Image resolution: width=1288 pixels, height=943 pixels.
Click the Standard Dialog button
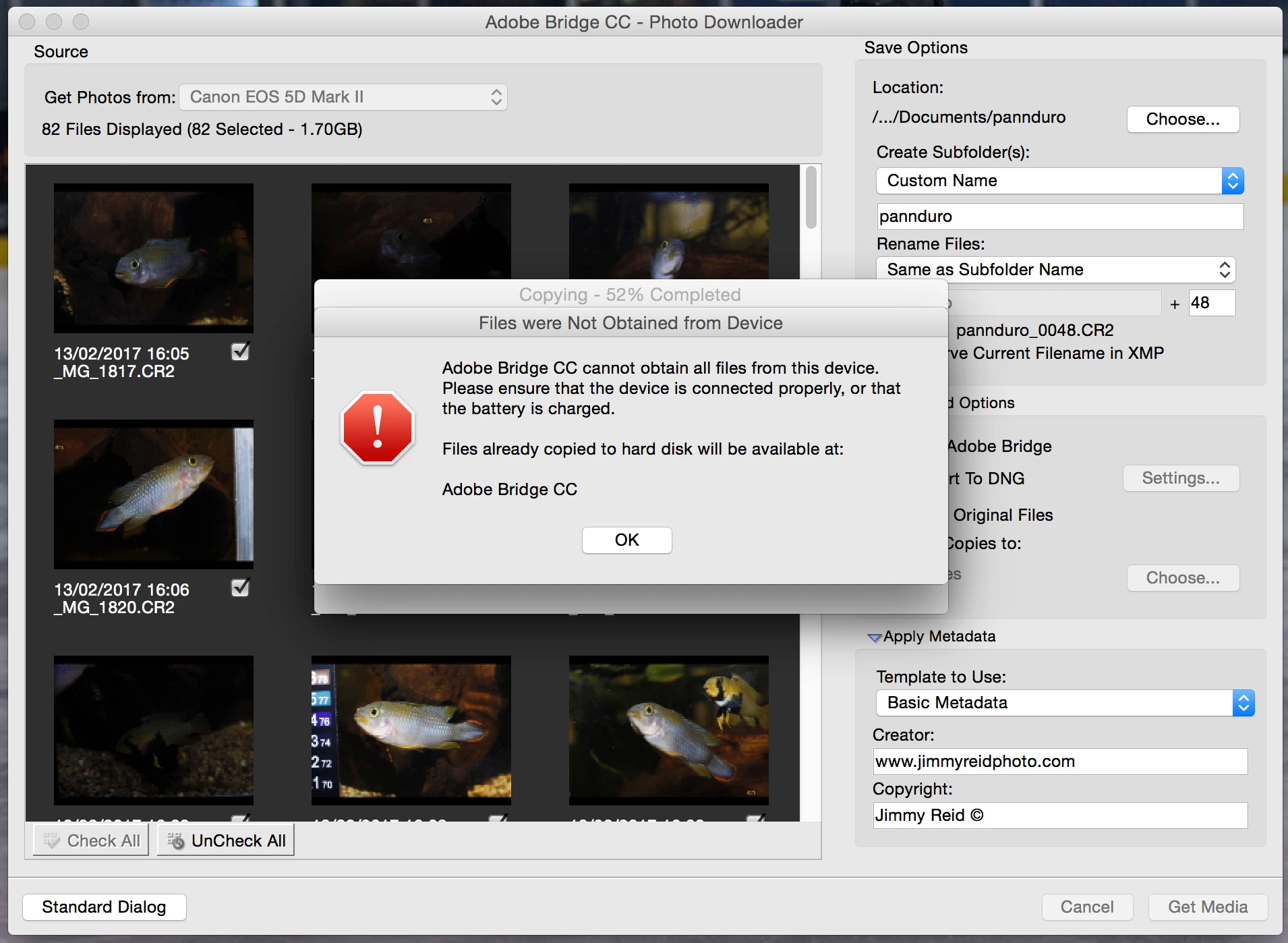point(104,907)
